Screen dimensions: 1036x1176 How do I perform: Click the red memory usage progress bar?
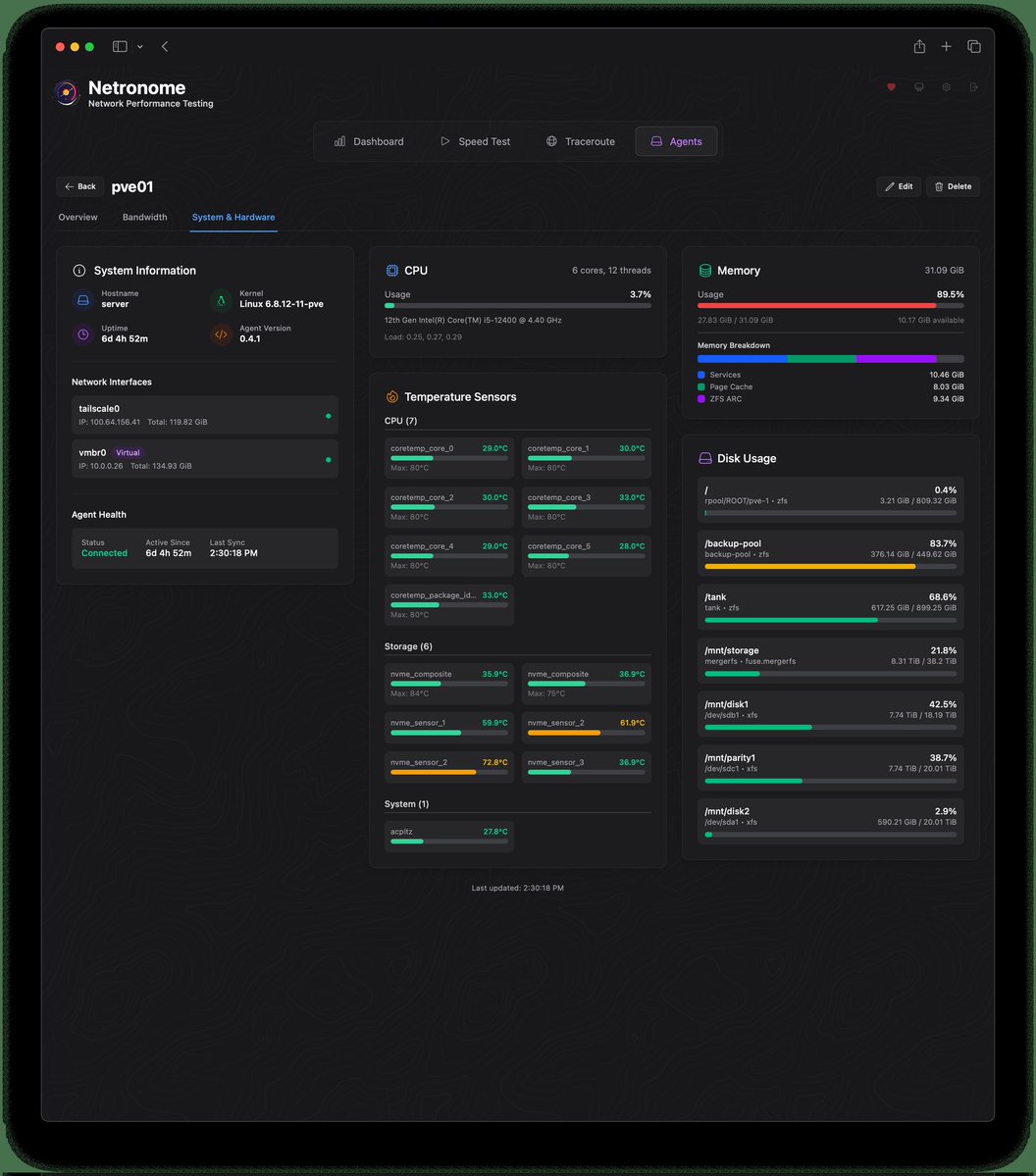coord(829,305)
